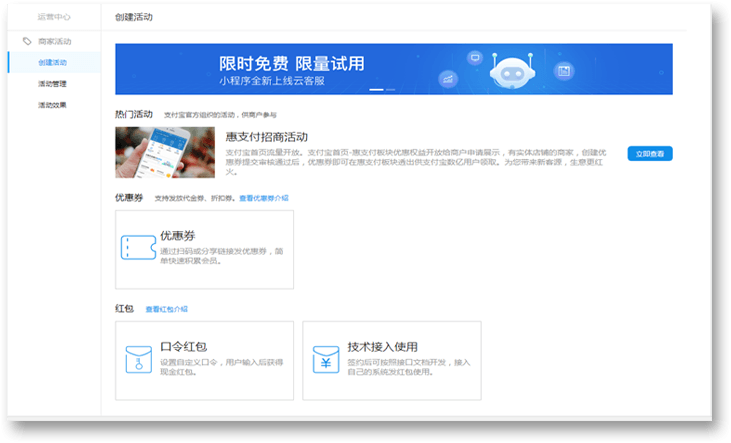731x443 pixels.
Task: Click the 创建活动 page heading
Action: (134, 17)
